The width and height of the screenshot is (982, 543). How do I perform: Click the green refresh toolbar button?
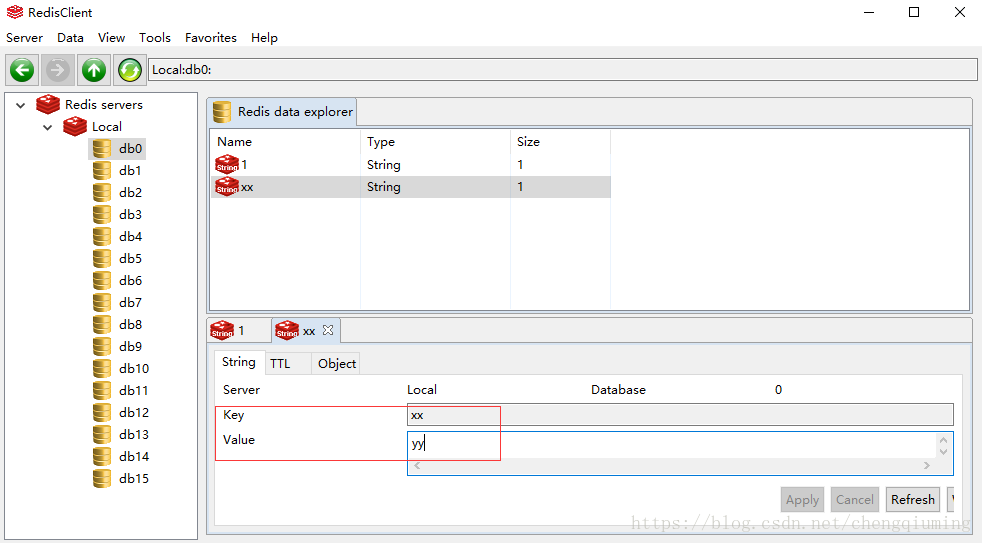(130, 70)
